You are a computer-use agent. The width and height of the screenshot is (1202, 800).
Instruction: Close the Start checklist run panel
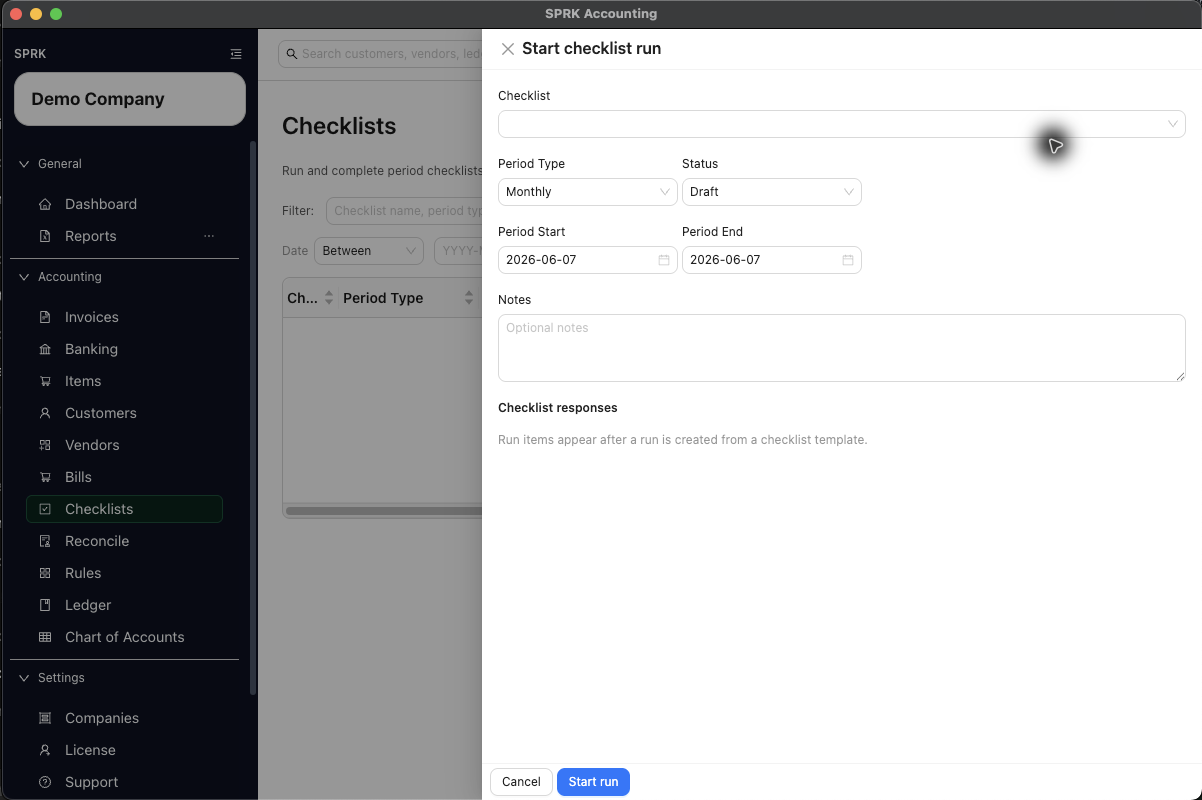(508, 49)
